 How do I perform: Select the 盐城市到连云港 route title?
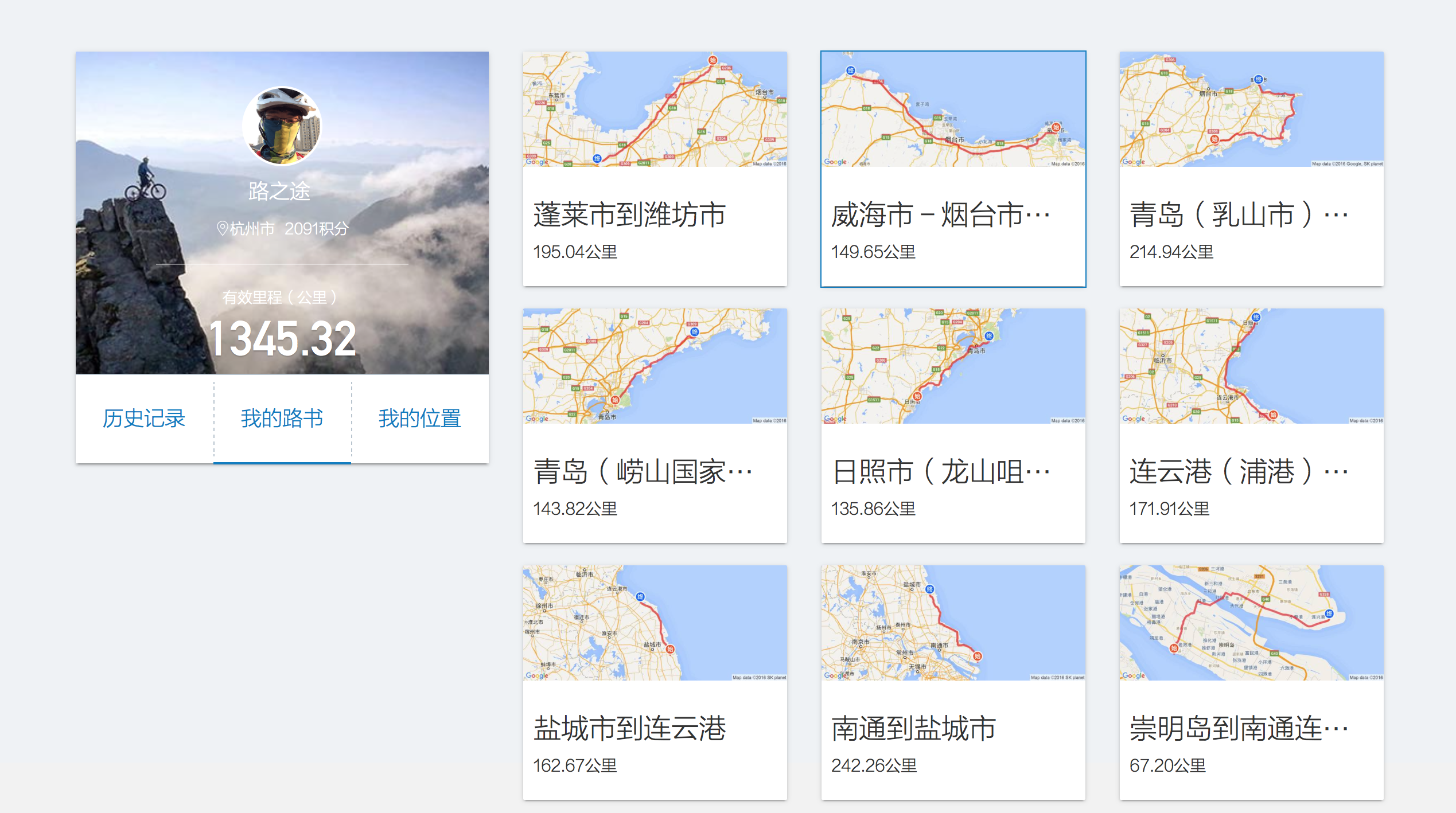[629, 729]
